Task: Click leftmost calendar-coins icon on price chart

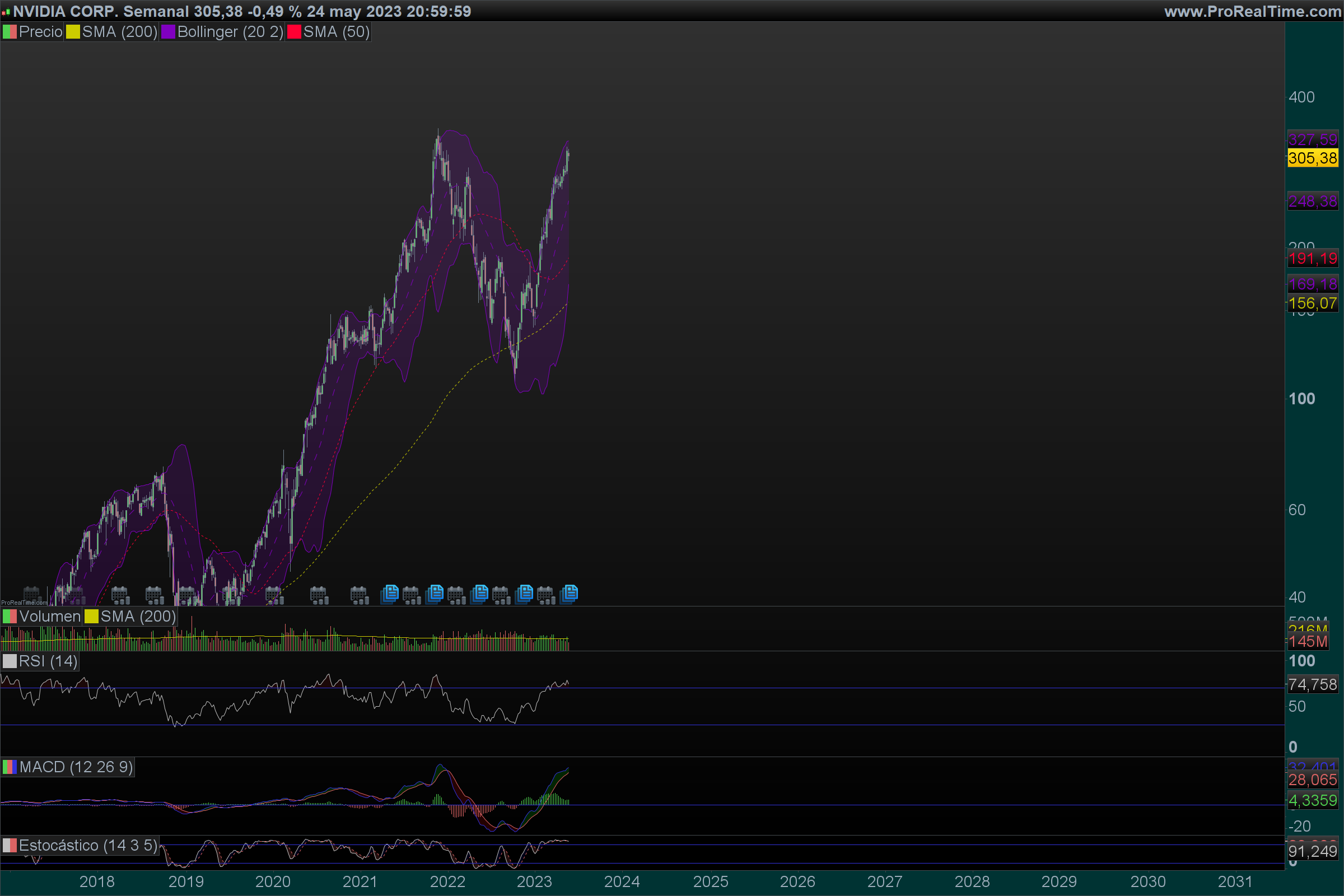Action: (x=32, y=594)
